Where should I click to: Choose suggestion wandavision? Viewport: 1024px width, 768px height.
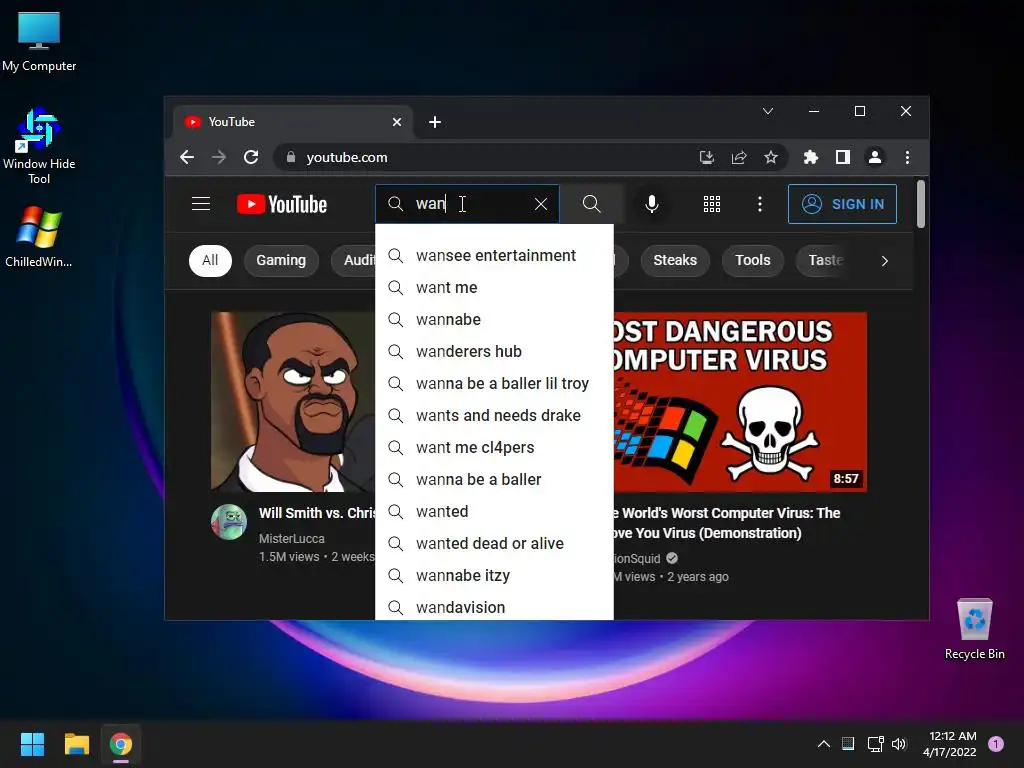pyautogui.click(x=494, y=607)
